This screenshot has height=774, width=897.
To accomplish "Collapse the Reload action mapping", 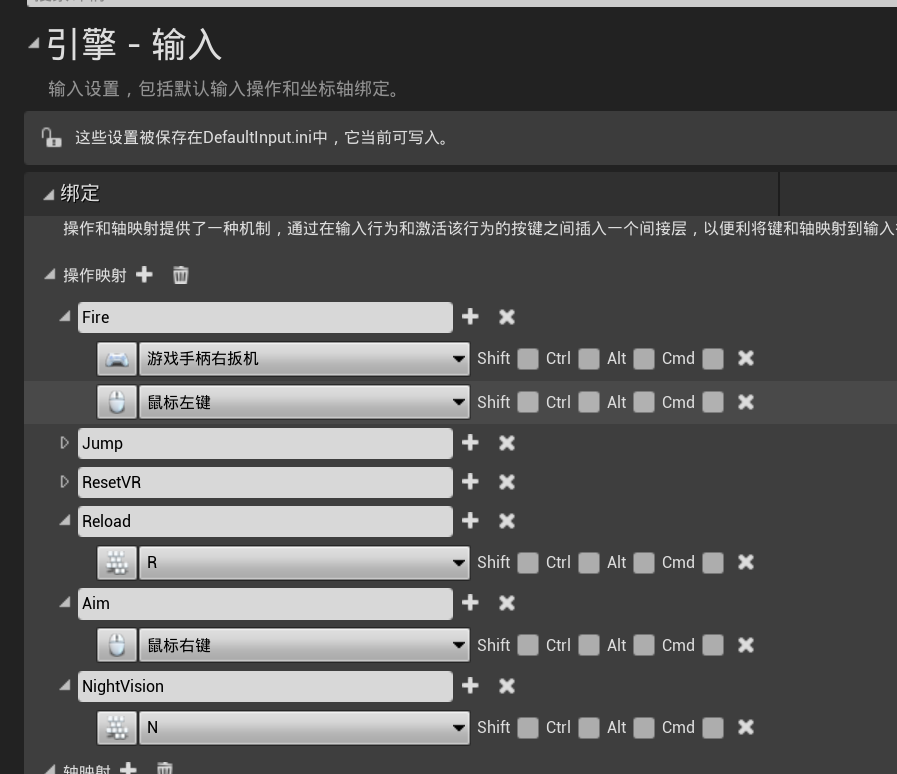I will click(65, 520).
